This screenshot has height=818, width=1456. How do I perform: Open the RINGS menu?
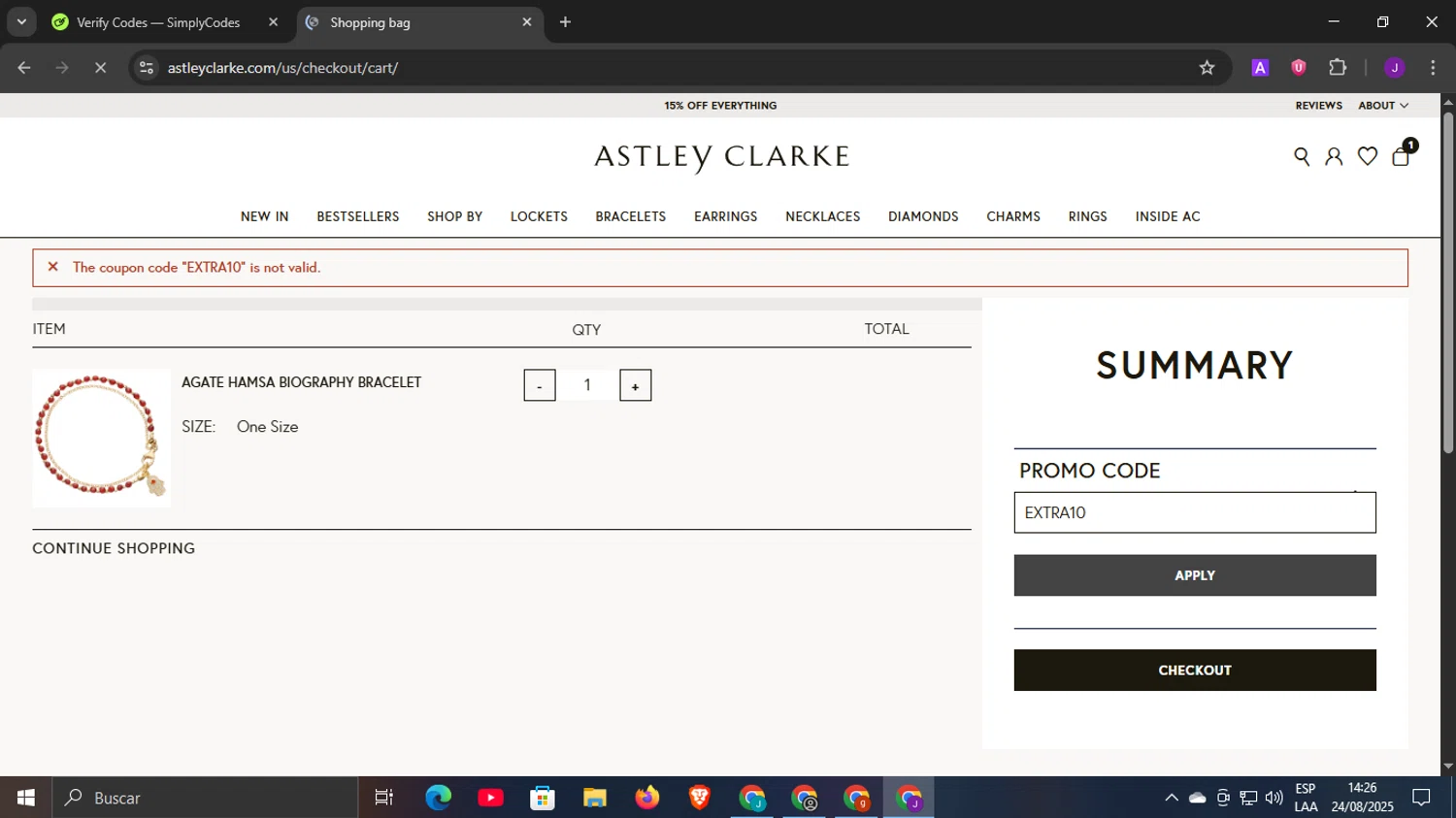click(x=1088, y=216)
